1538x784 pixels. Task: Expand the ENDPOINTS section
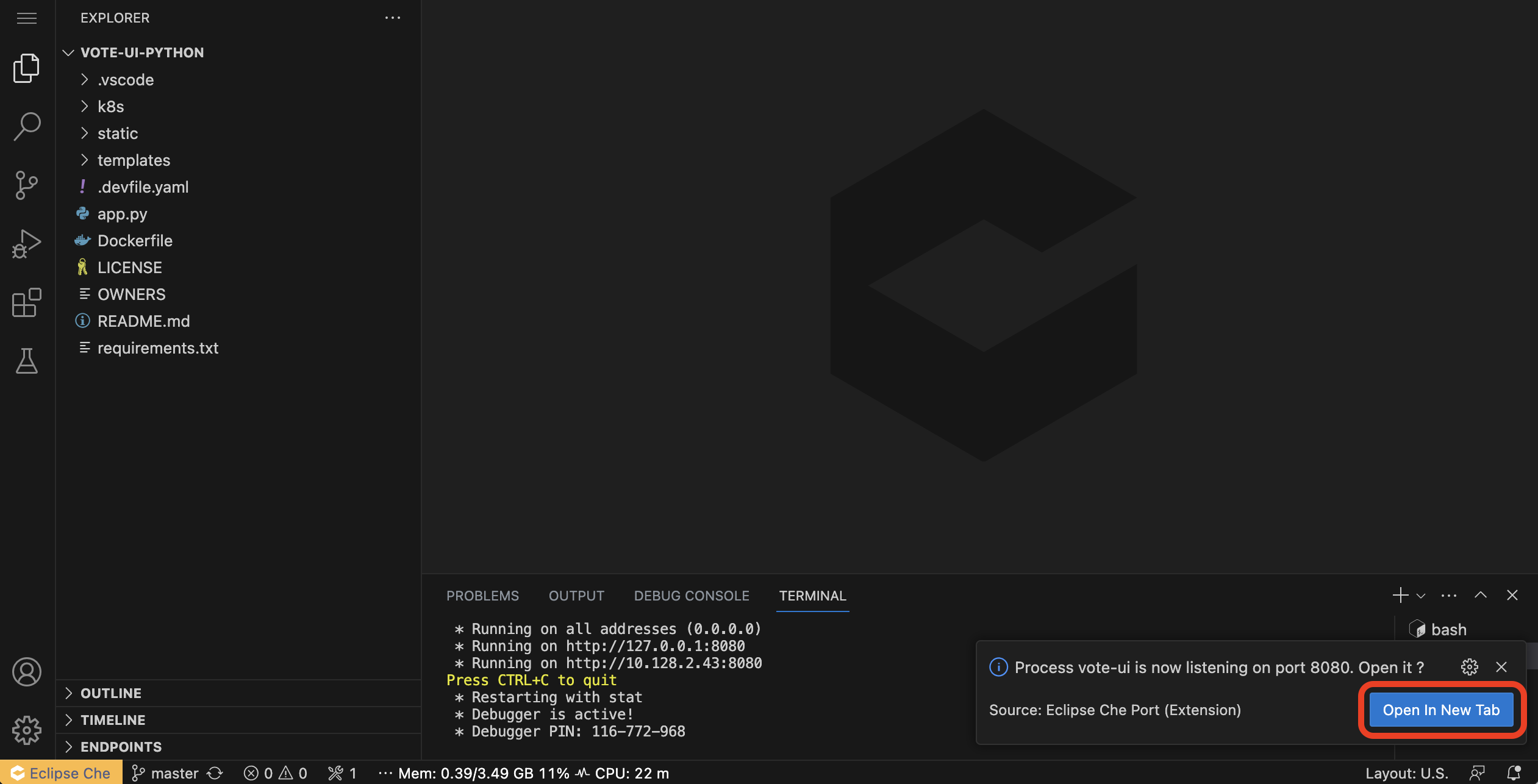click(238, 747)
